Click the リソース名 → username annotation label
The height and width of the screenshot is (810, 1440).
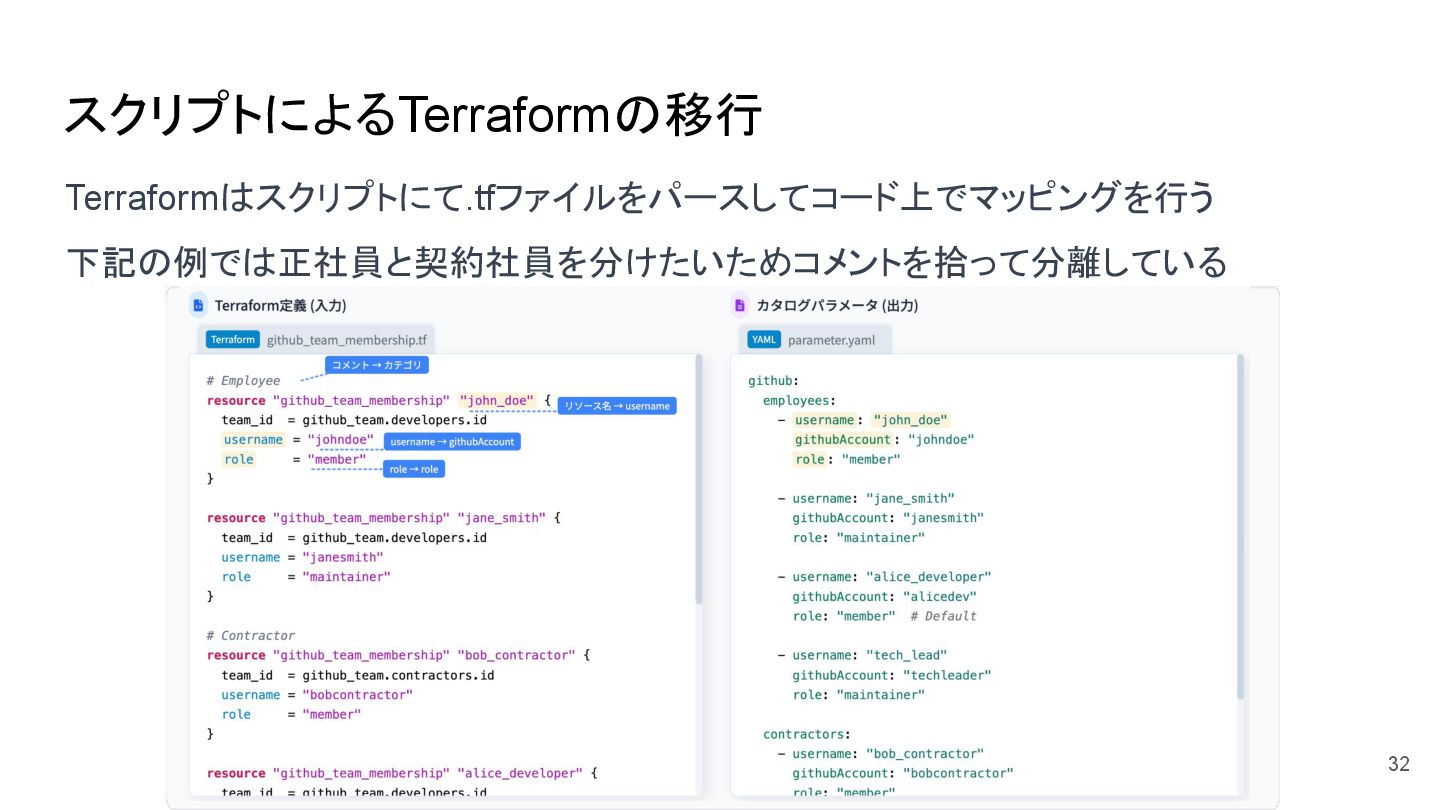point(617,405)
